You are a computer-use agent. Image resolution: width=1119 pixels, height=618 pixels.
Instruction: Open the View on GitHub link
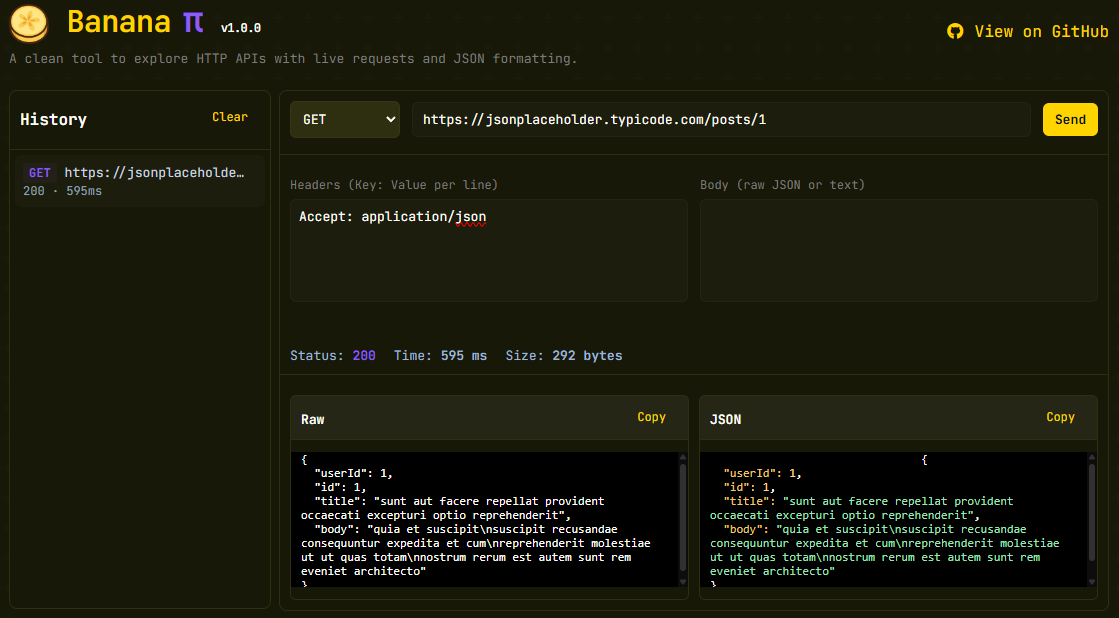(x=1028, y=31)
